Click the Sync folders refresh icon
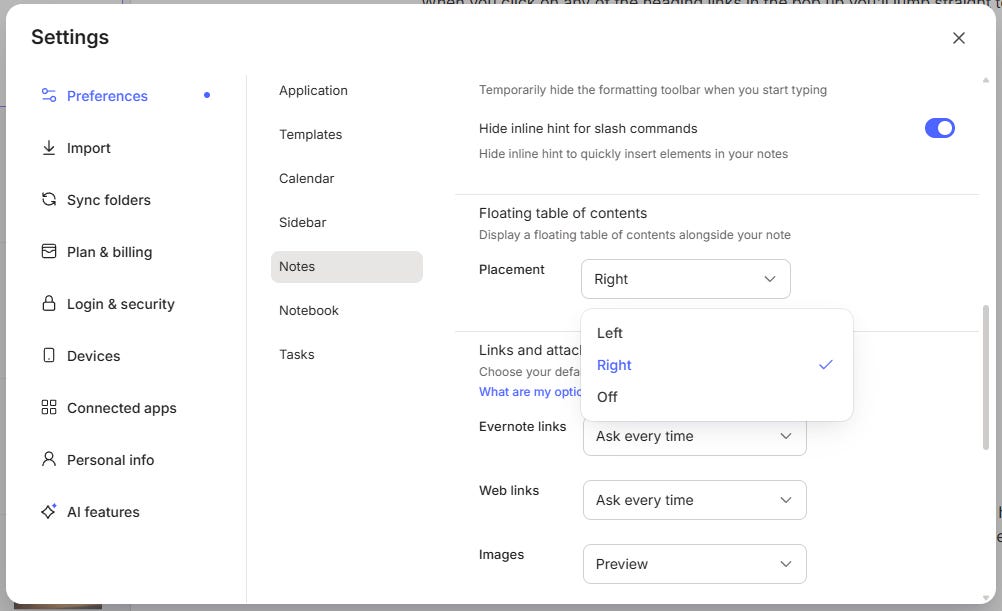Screen dimensions: 1002x611 (x=48, y=200)
